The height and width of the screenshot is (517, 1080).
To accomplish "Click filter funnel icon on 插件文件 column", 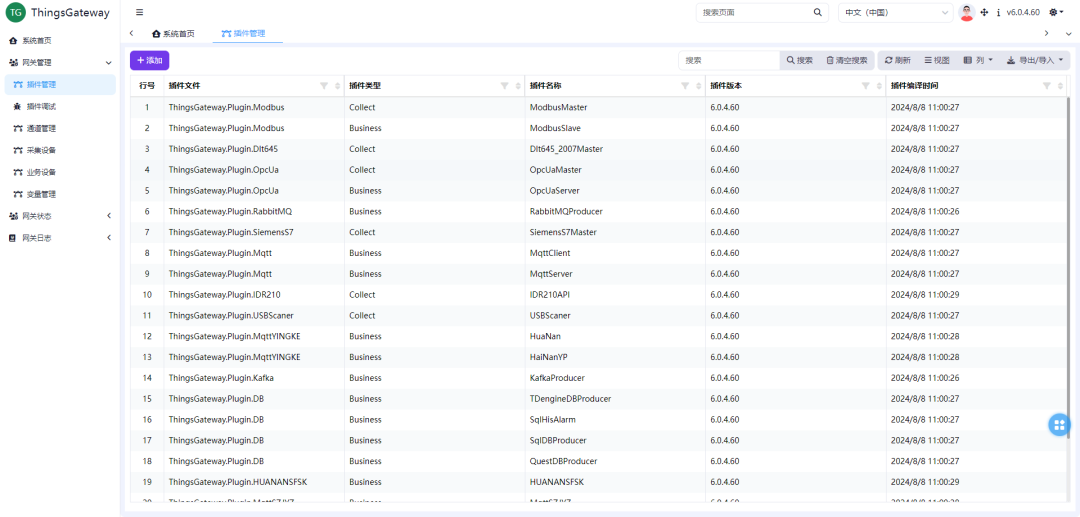I will click(323, 86).
